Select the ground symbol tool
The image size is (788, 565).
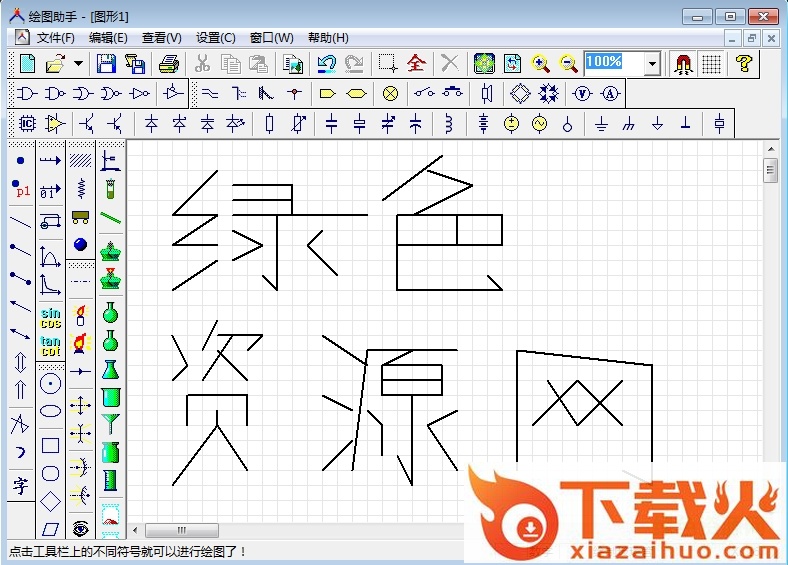[601, 124]
